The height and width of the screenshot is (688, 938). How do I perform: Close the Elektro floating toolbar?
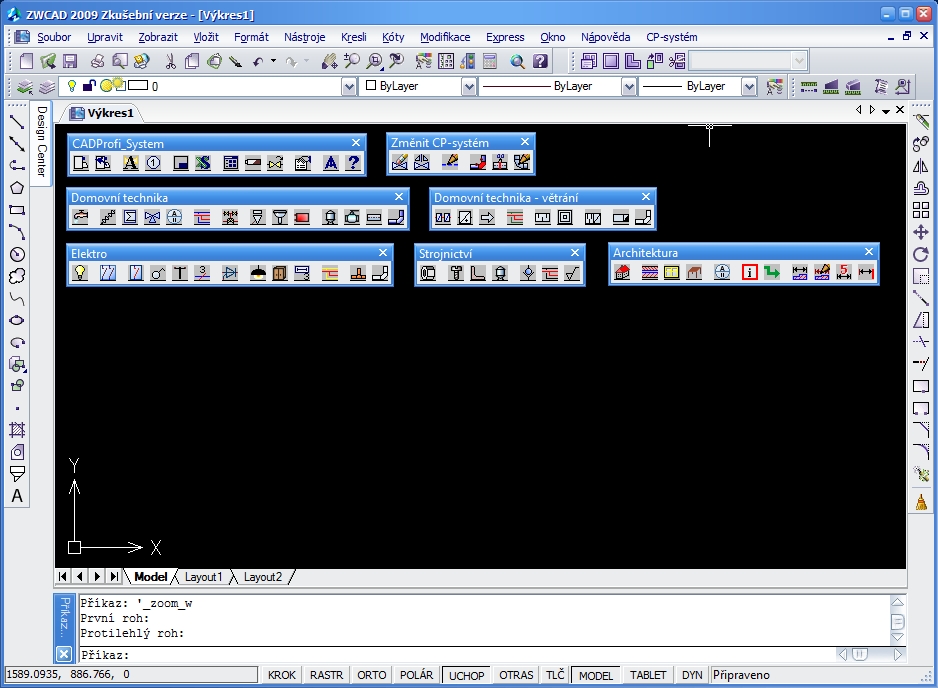pos(383,252)
